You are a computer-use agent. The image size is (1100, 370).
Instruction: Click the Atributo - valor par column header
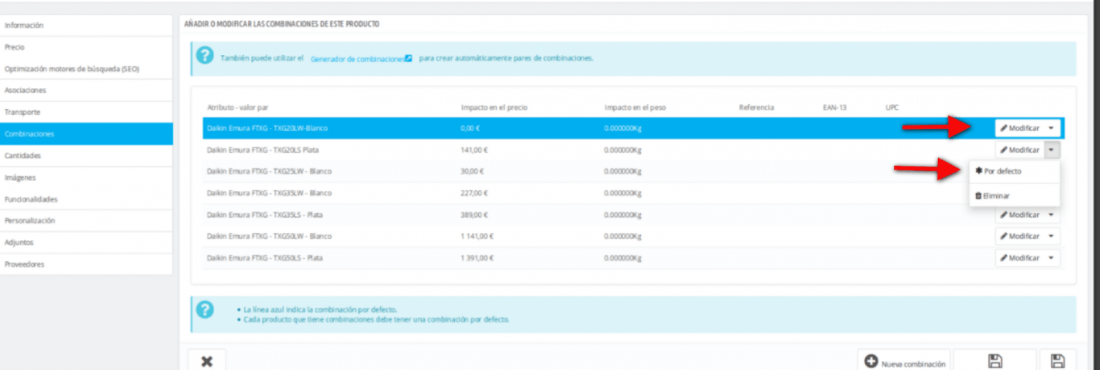[x=238, y=107]
